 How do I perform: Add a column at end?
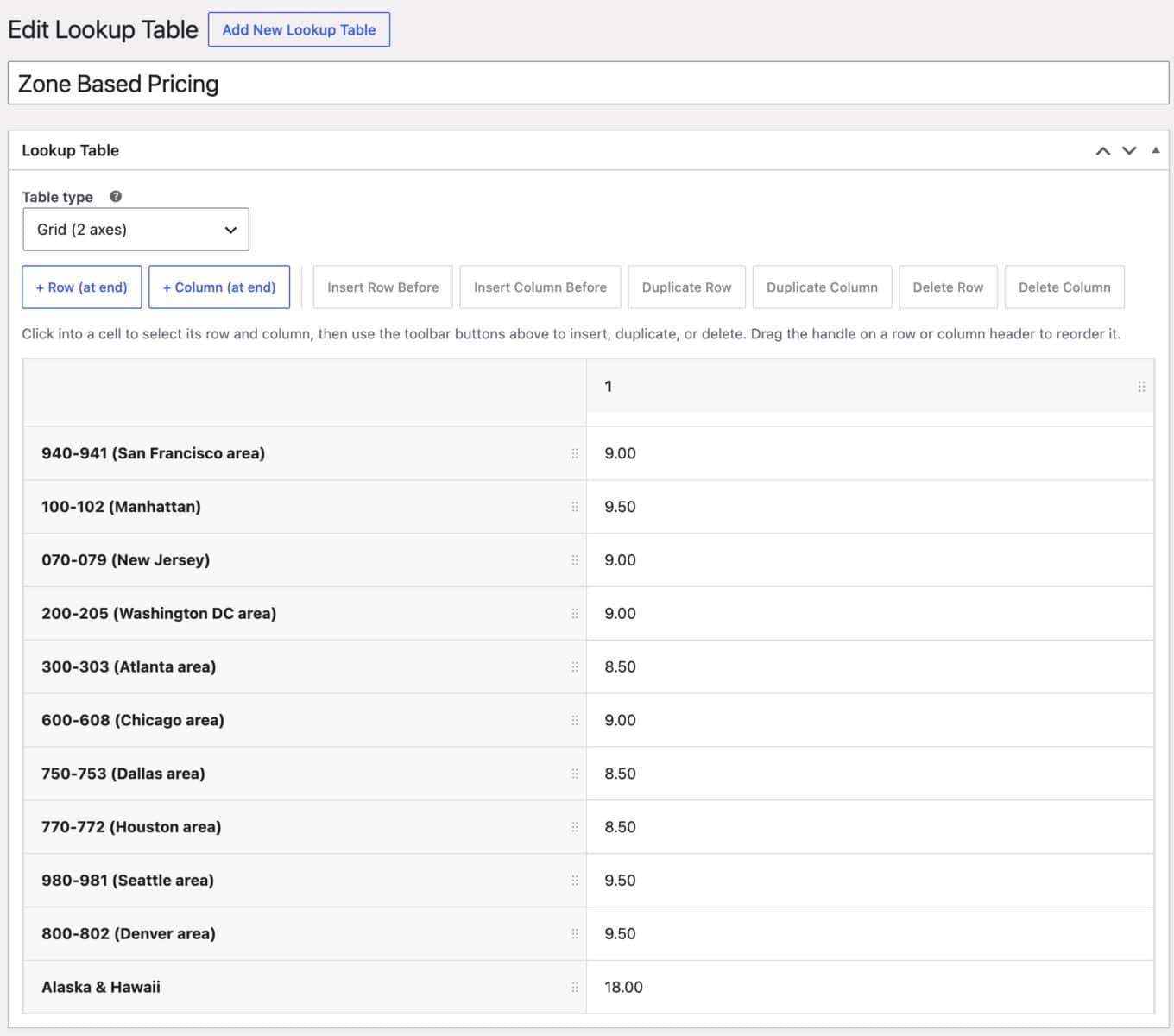(219, 287)
